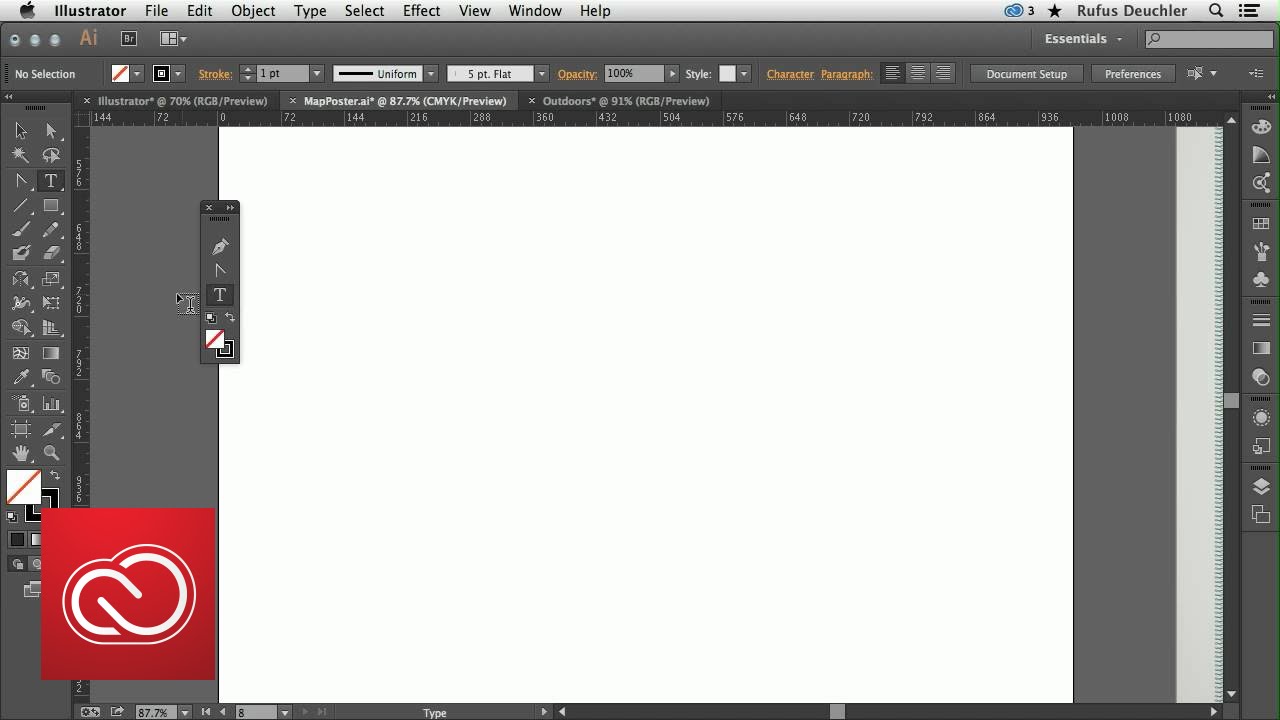Select the Eyedropper tool
The height and width of the screenshot is (720, 1280).
(x=21, y=377)
